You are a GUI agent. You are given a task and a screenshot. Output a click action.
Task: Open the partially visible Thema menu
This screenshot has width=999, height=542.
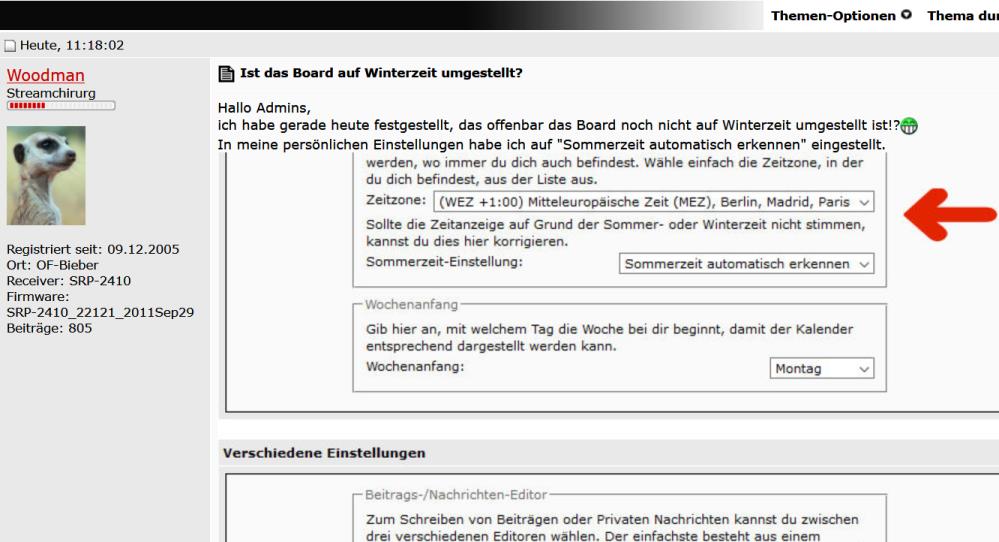coord(962,16)
